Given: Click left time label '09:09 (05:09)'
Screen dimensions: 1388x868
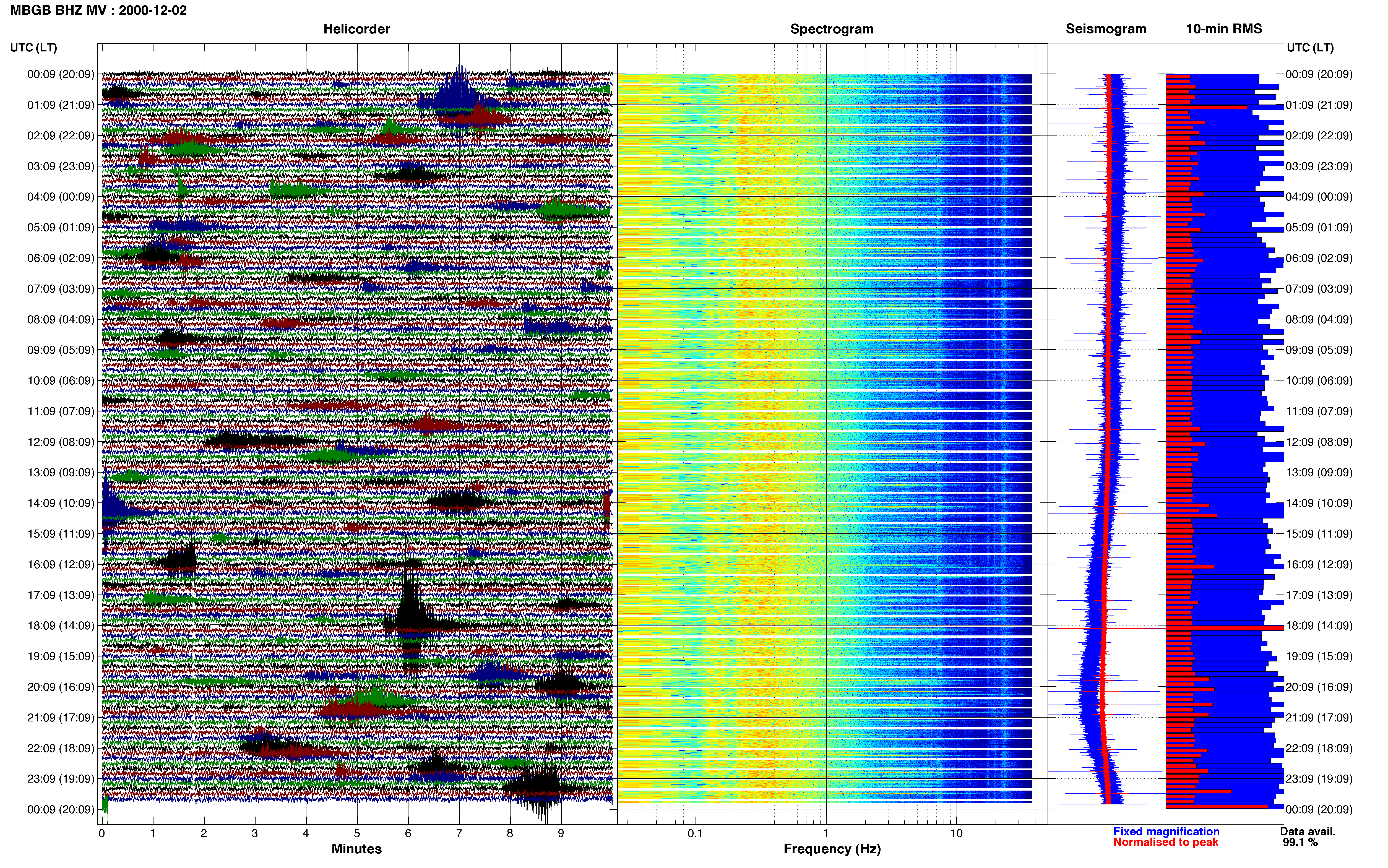Looking at the screenshot, I should pyautogui.click(x=61, y=350).
